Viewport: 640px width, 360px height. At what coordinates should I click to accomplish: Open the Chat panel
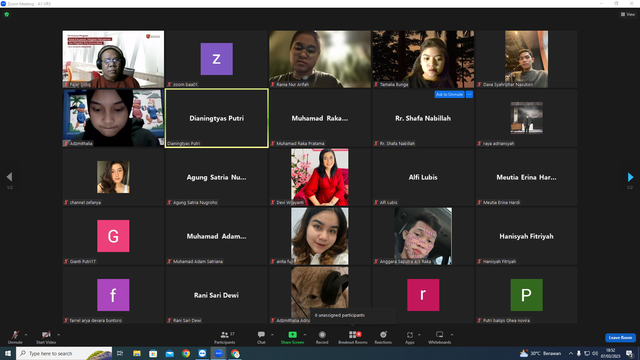[261, 337]
